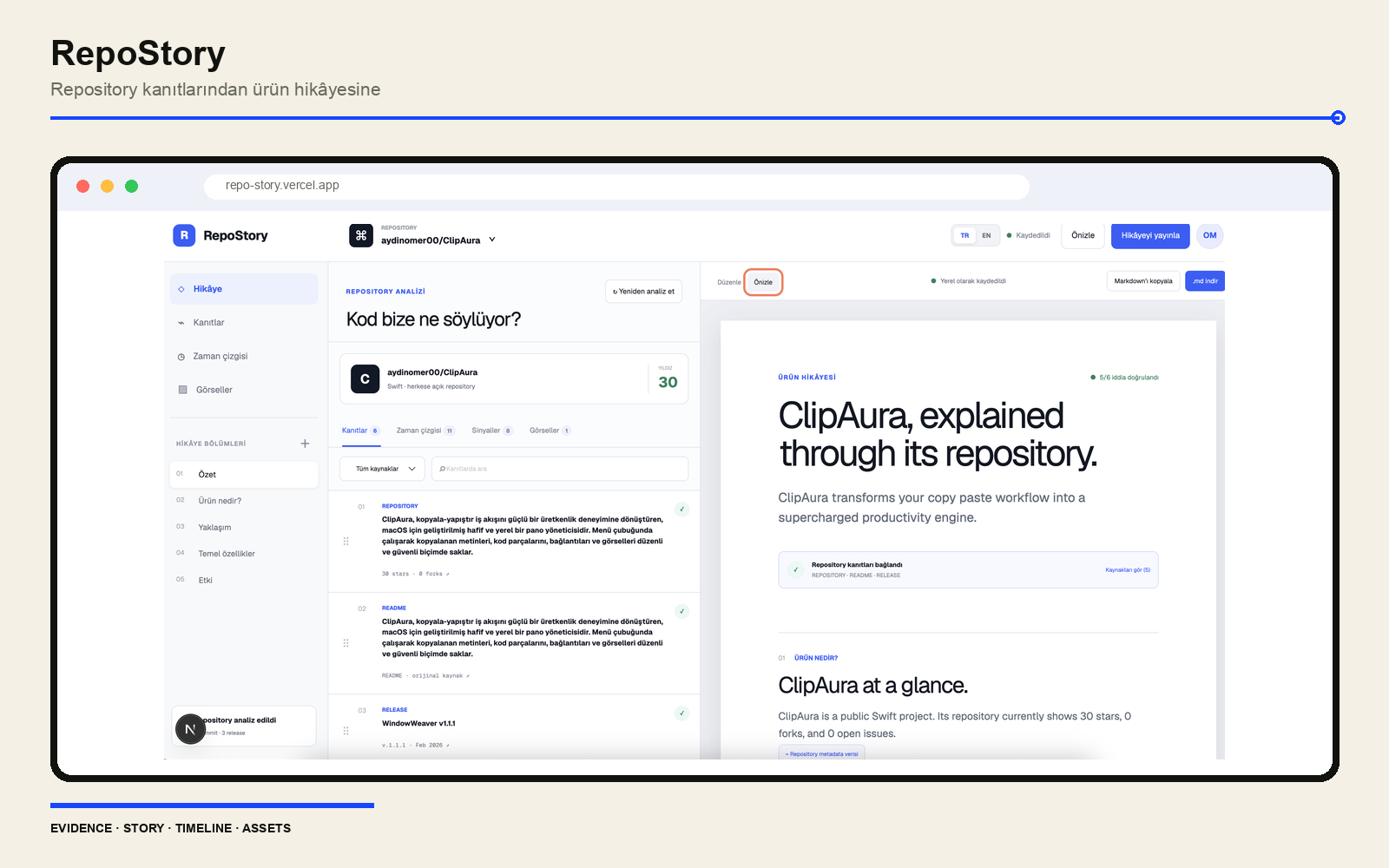The height and width of the screenshot is (868, 1389).
Task: Click the Repository analiz edildi status card
Action: tap(244, 726)
